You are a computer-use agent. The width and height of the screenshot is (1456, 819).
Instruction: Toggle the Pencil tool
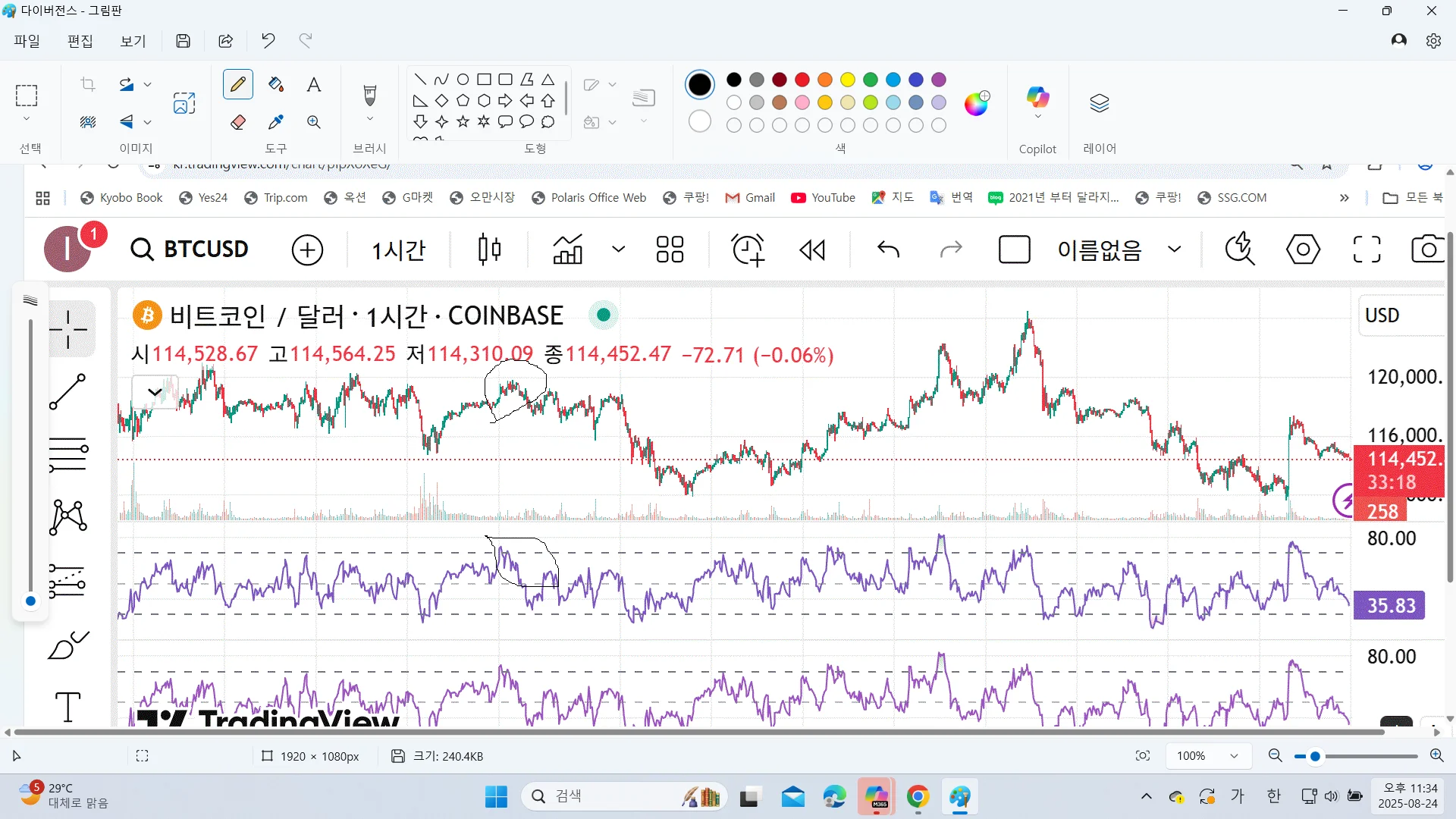pos(238,85)
